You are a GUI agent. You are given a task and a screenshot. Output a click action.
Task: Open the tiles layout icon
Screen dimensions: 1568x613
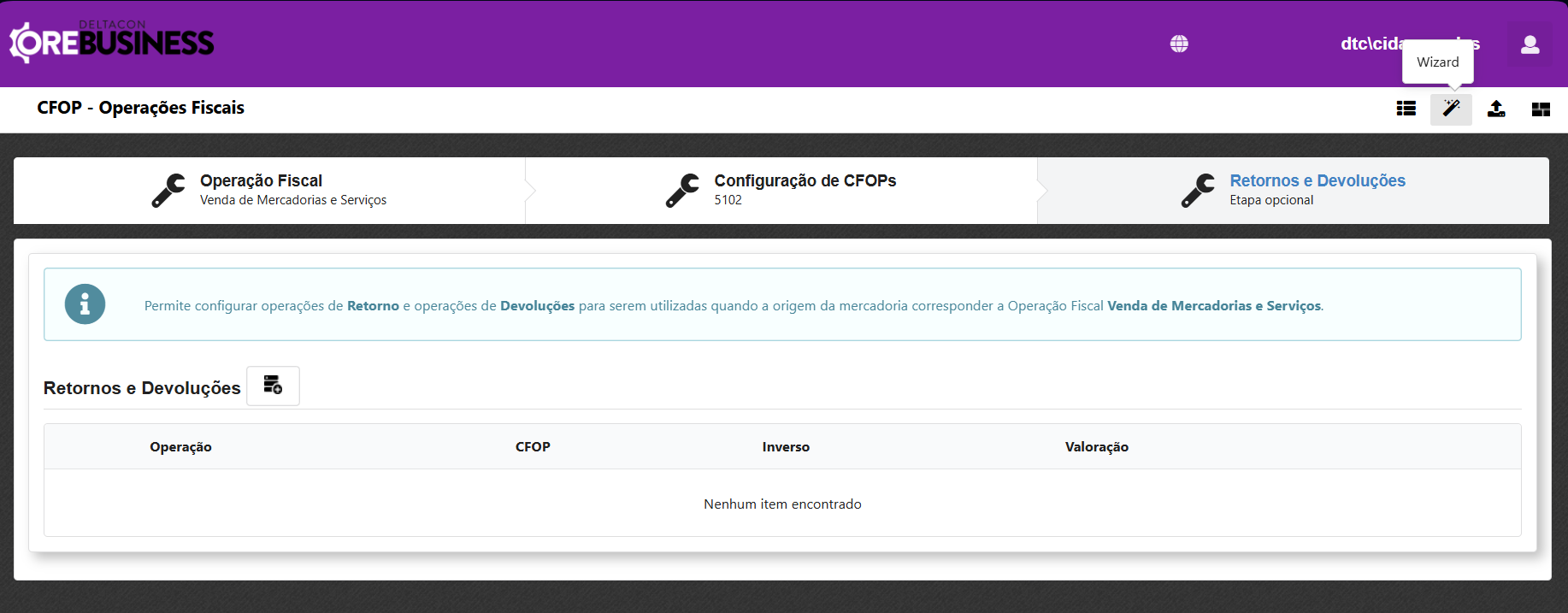click(1541, 109)
